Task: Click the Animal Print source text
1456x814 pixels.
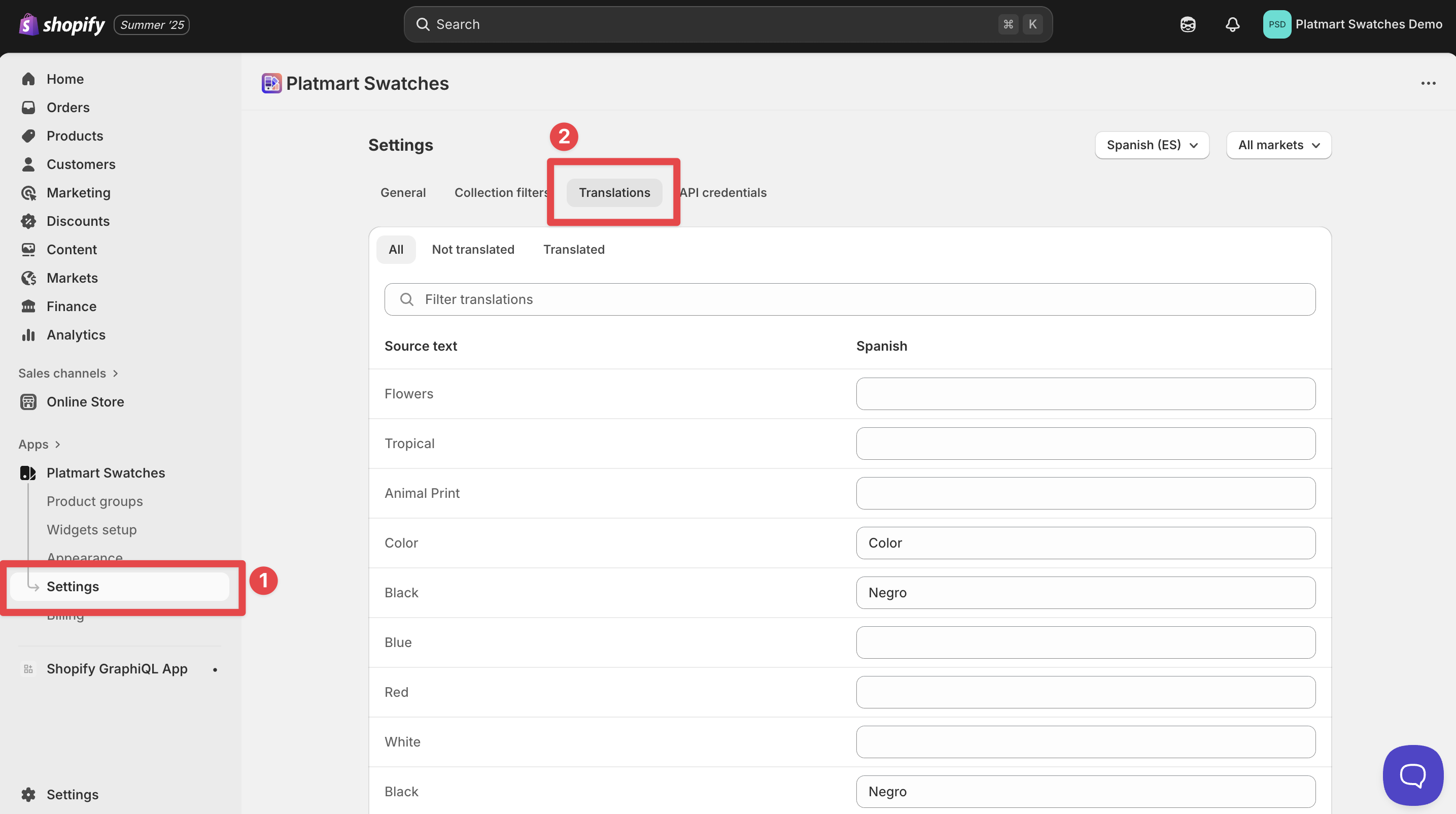Action: pos(422,493)
